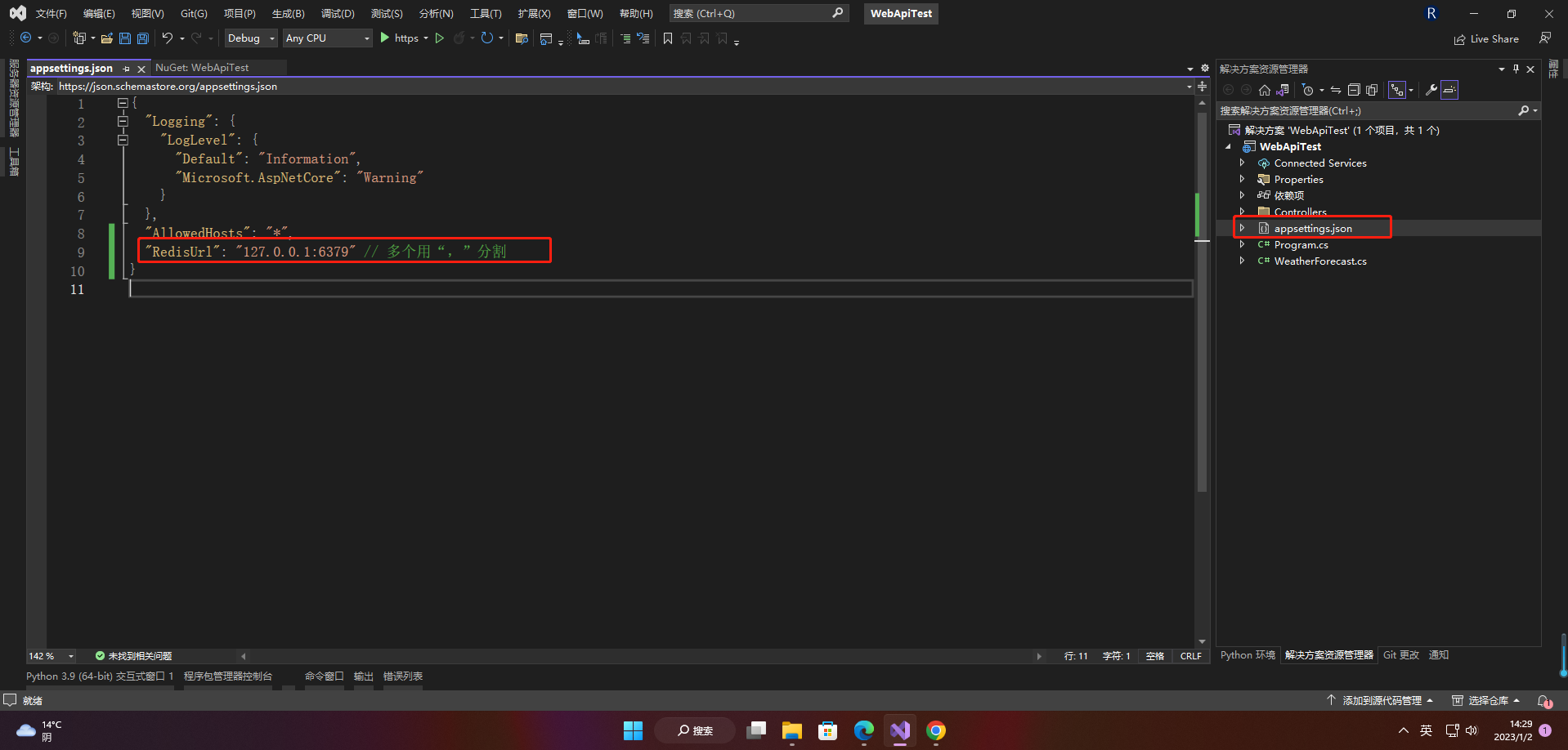
Task: Click 选择仓库 in status bar
Action: [1486, 701]
